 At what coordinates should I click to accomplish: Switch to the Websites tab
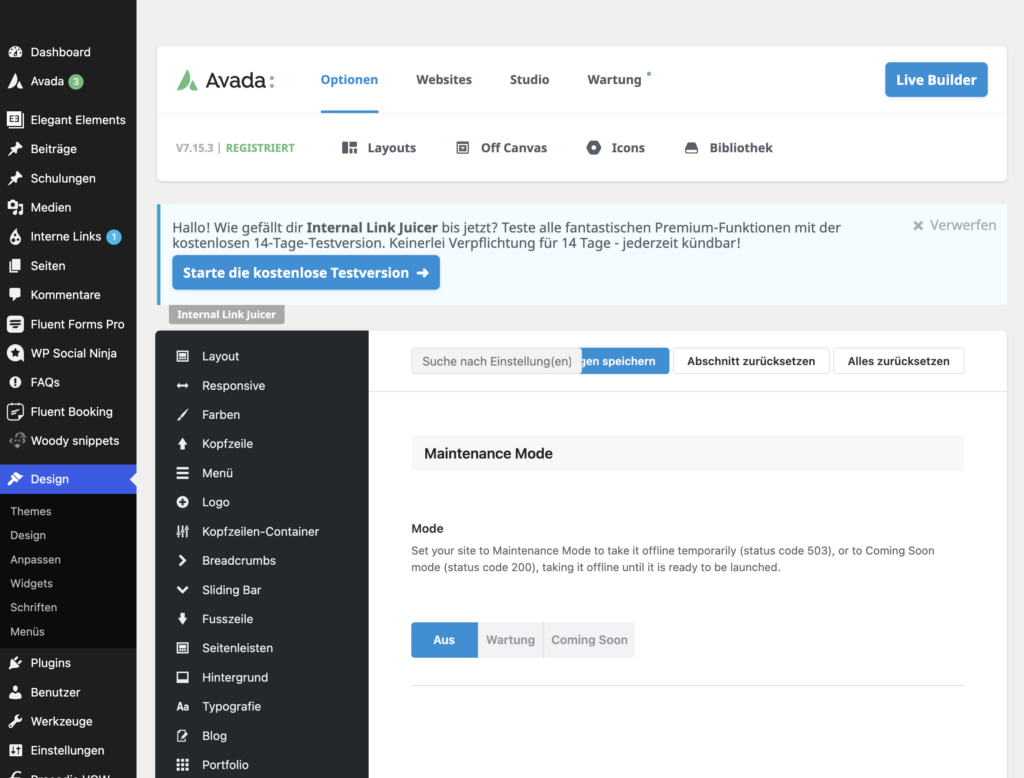pos(444,80)
